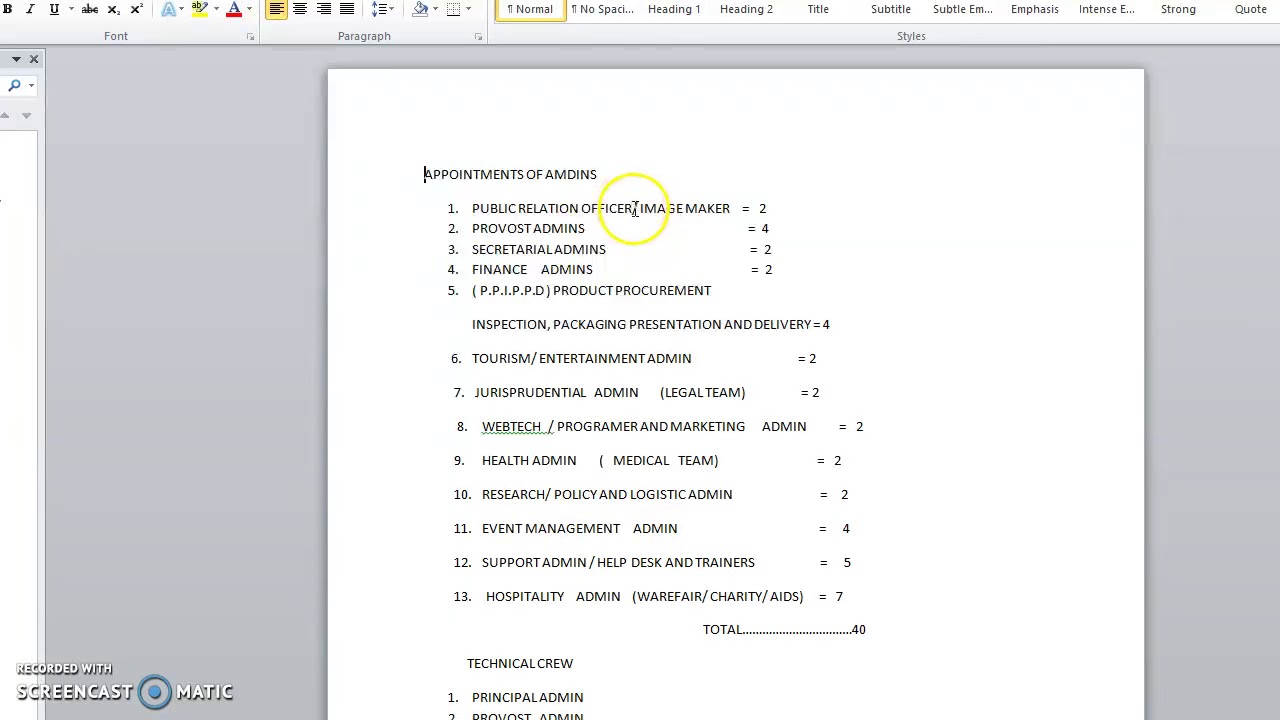Image resolution: width=1280 pixels, height=720 pixels.
Task: Apply Borders to paragraph
Action: [453, 9]
